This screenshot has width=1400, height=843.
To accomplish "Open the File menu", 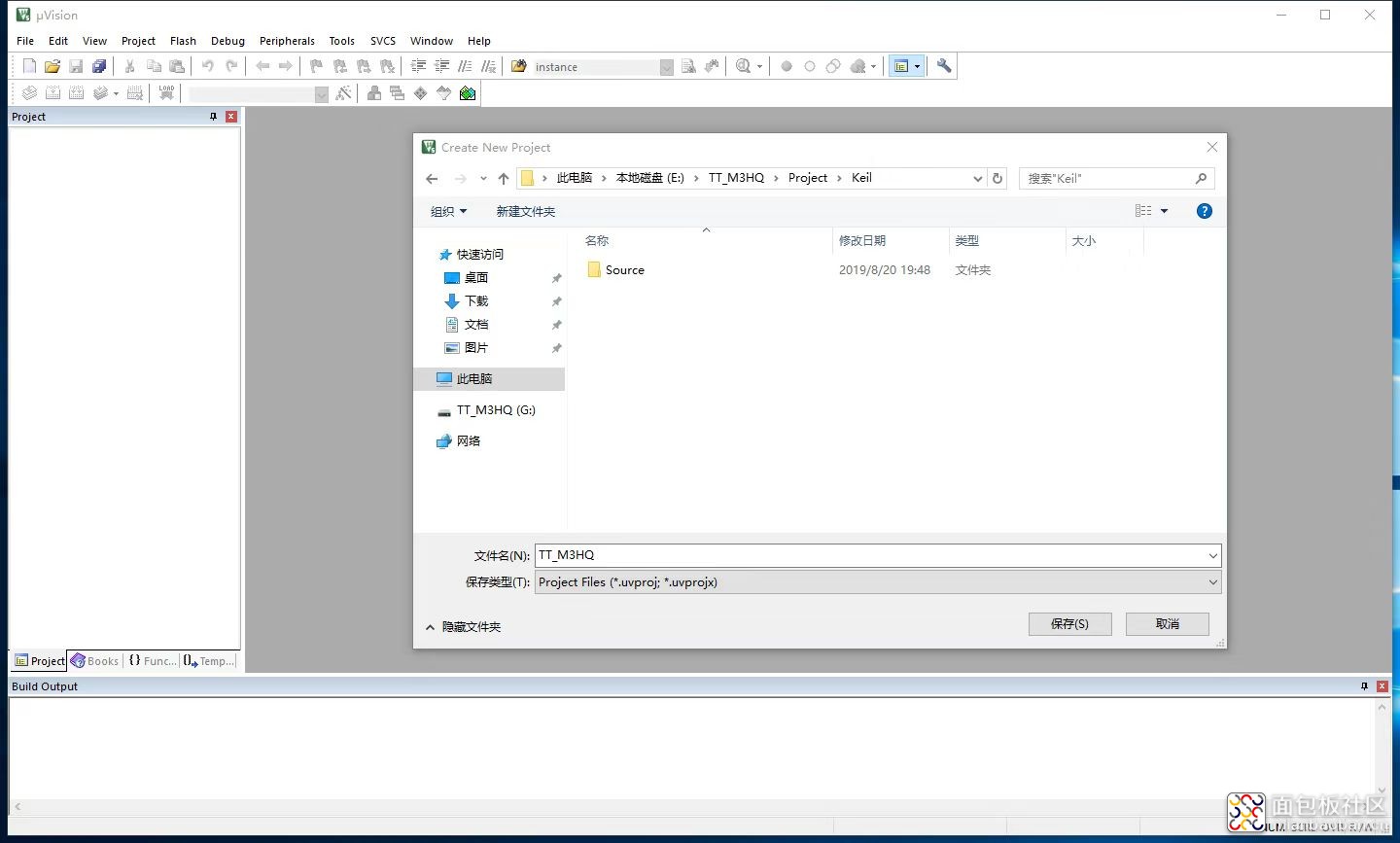I will click(x=25, y=41).
